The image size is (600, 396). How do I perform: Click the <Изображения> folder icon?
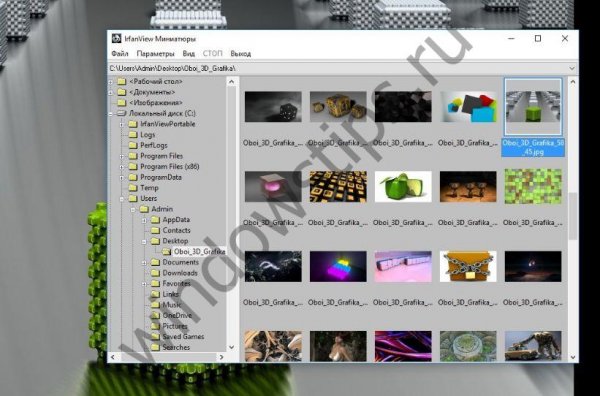[122, 103]
